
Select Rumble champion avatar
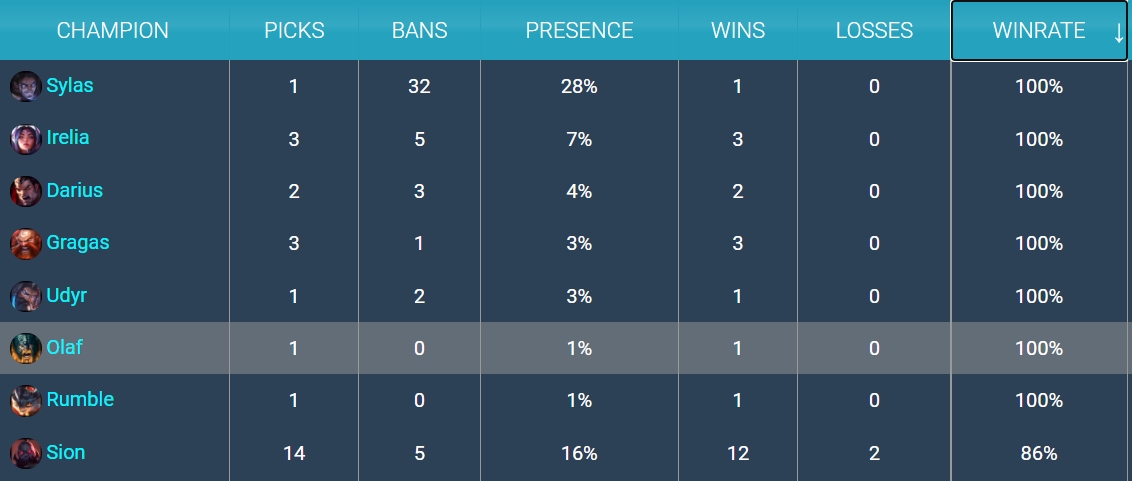pyautogui.click(x=25, y=401)
